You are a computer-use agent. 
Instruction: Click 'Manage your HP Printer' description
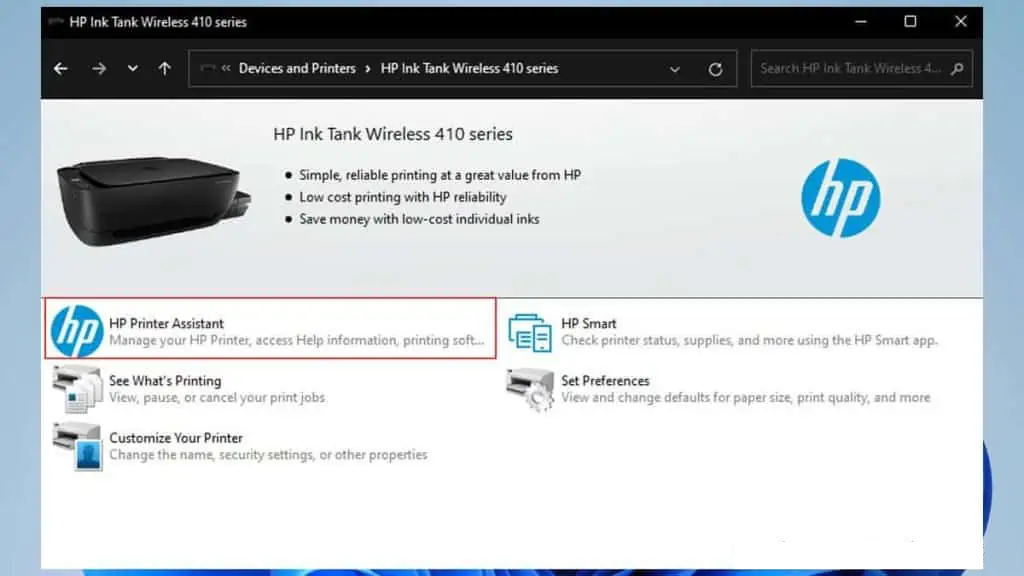pyautogui.click(x=296, y=340)
